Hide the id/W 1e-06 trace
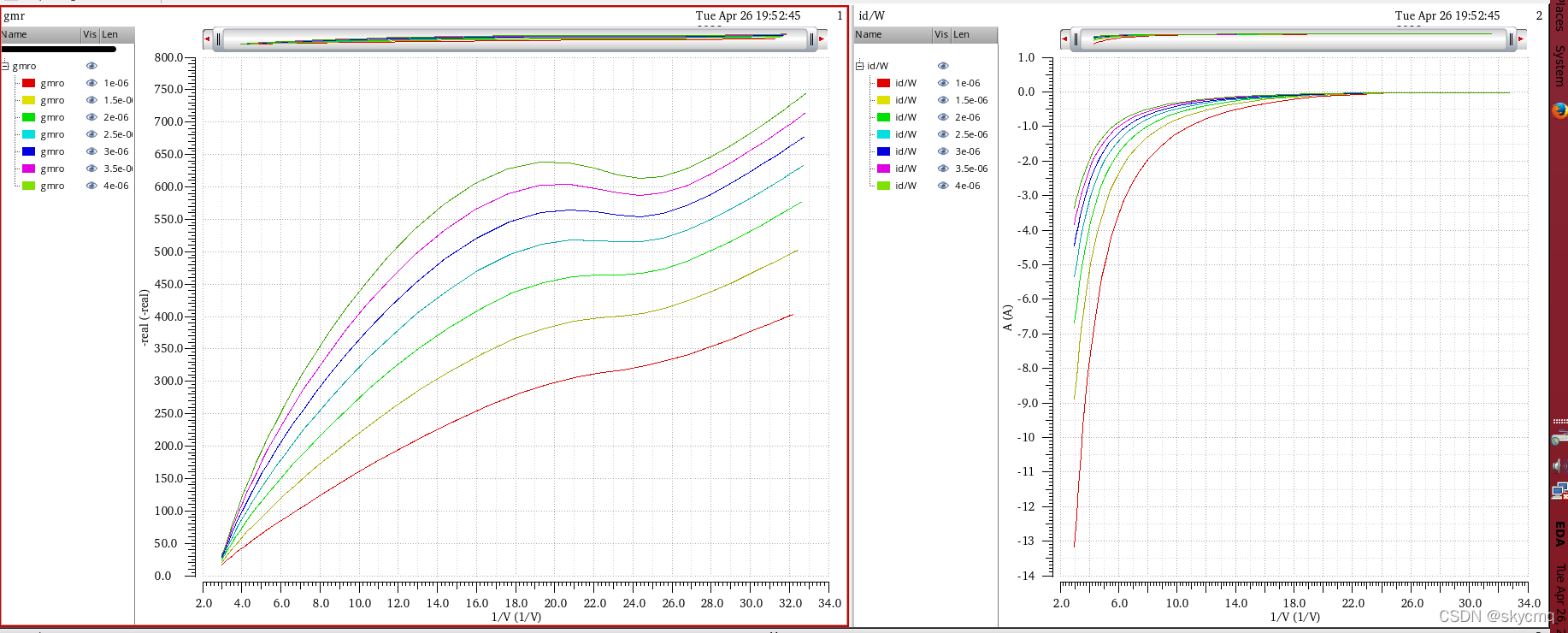 943,83
